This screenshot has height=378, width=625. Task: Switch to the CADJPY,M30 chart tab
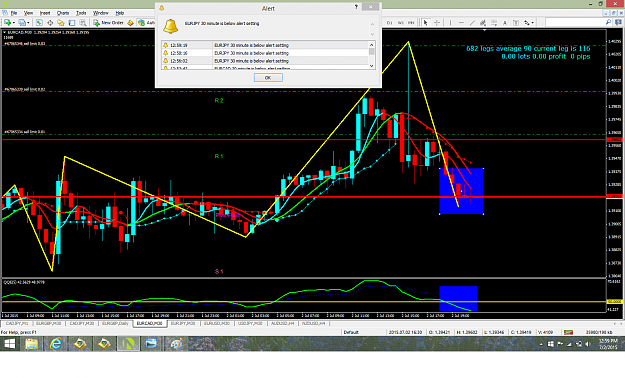[x=81, y=323]
